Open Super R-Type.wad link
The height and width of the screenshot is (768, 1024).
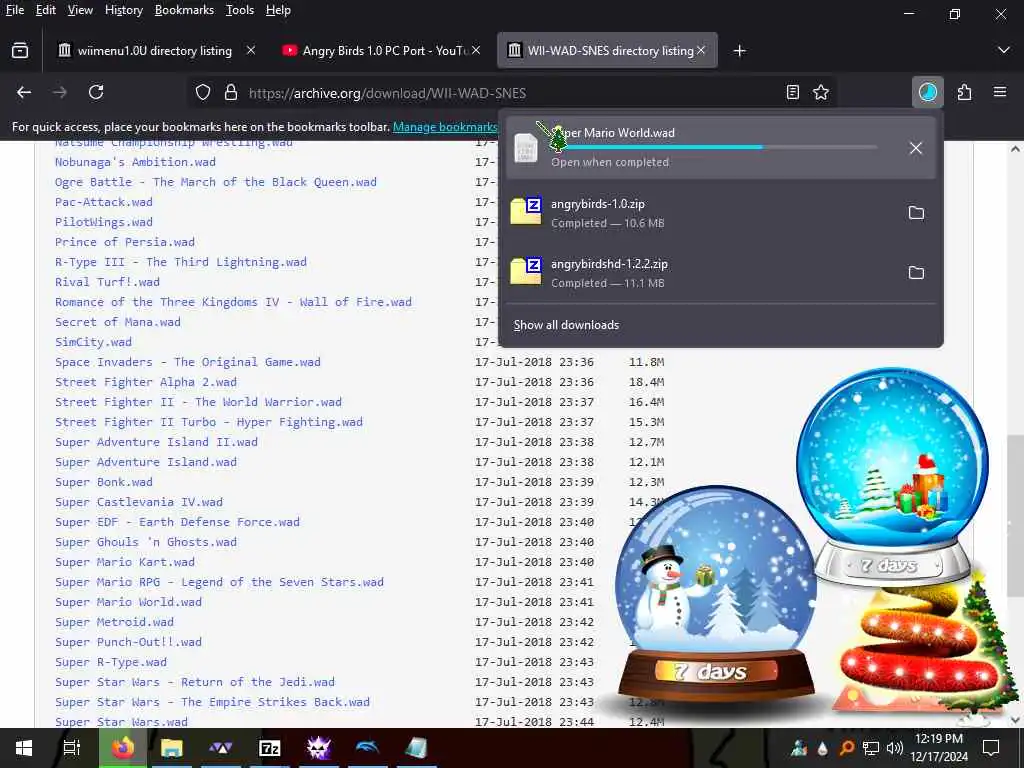111,662
